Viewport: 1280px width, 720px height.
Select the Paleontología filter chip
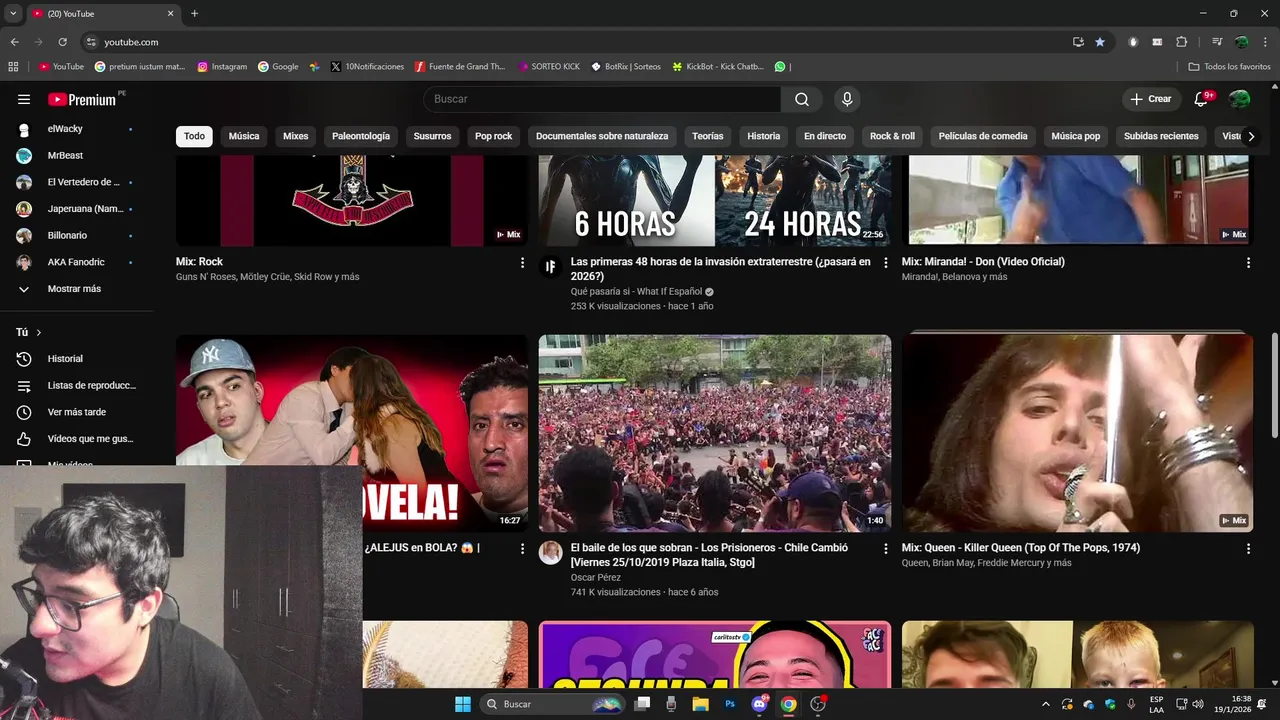point(361,136)
